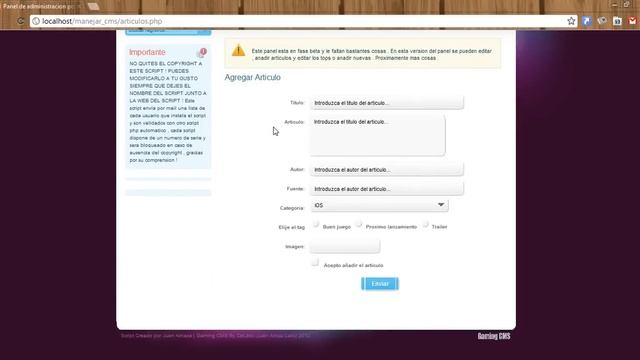The height and width of the screenshot is (360, 640).
Task: Click the site info globe icon in address bar
Action: point(36,21)
